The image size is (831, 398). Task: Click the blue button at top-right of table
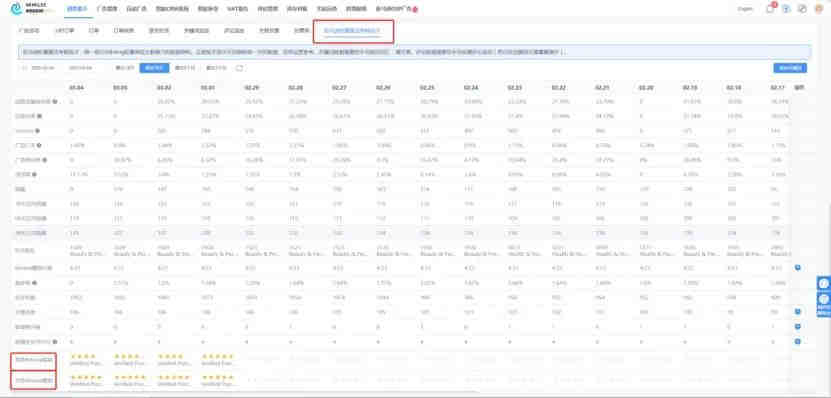(x=790, y=68)
